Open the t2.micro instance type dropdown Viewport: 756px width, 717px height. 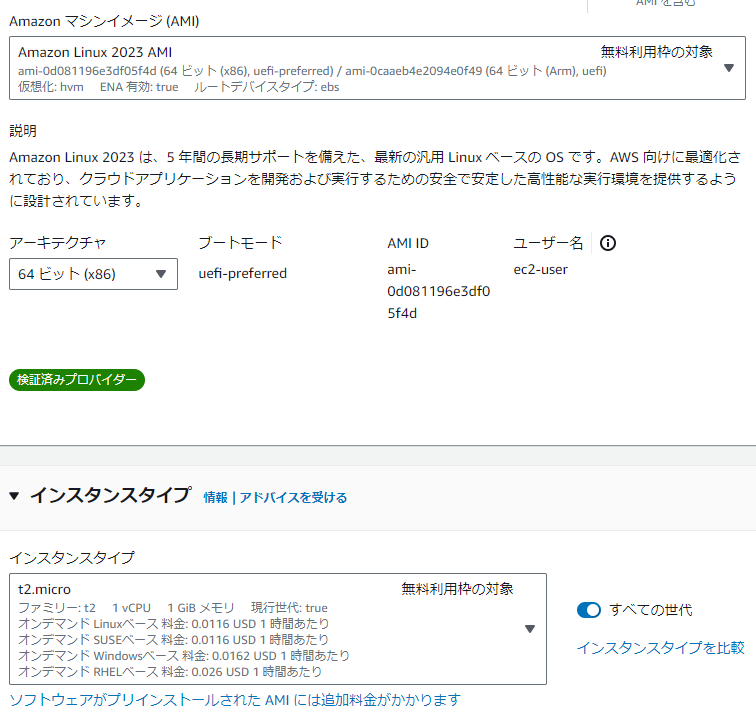278,629
